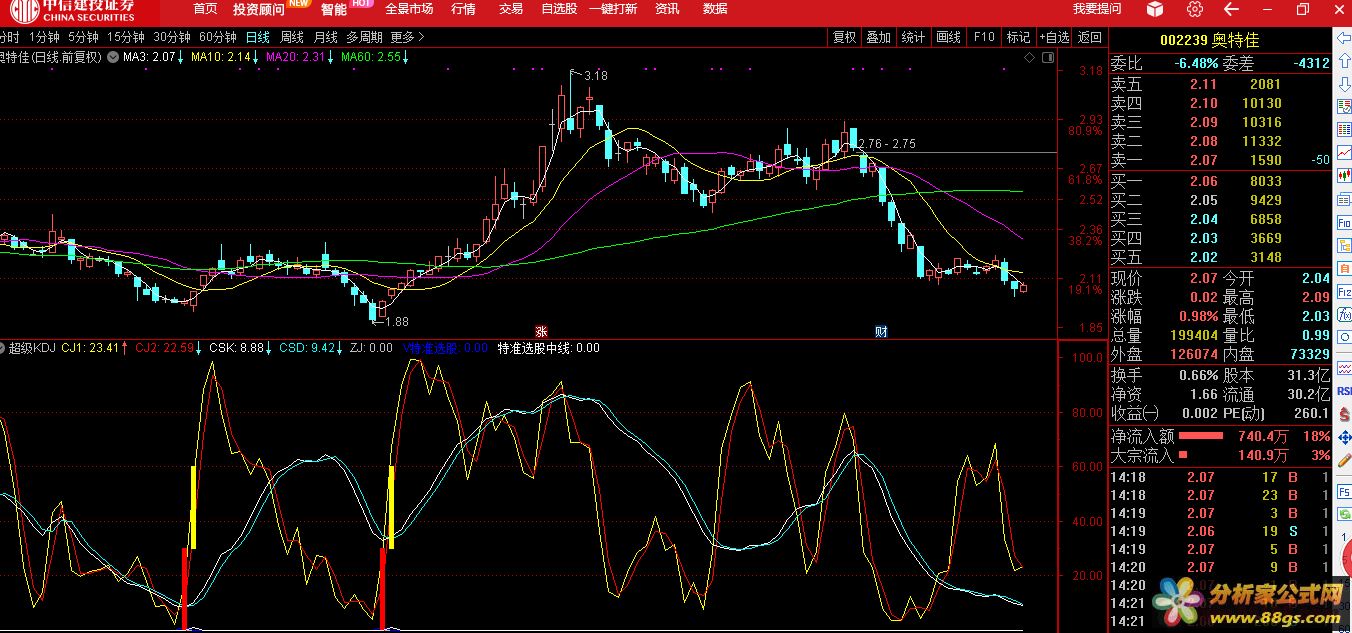Click the 超级KDJ indicator name

pos(33,348)
